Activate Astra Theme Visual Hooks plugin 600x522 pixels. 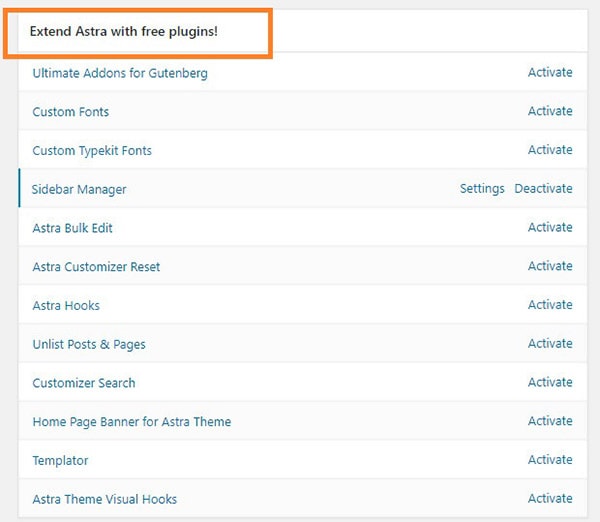pyautogui.click(x=550, y=499)
